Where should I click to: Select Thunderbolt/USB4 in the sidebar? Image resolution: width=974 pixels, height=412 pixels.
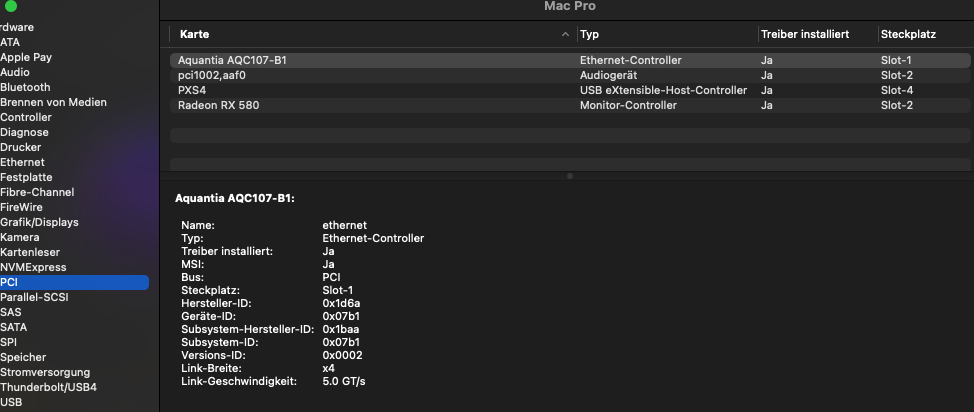tap(48, 387)
